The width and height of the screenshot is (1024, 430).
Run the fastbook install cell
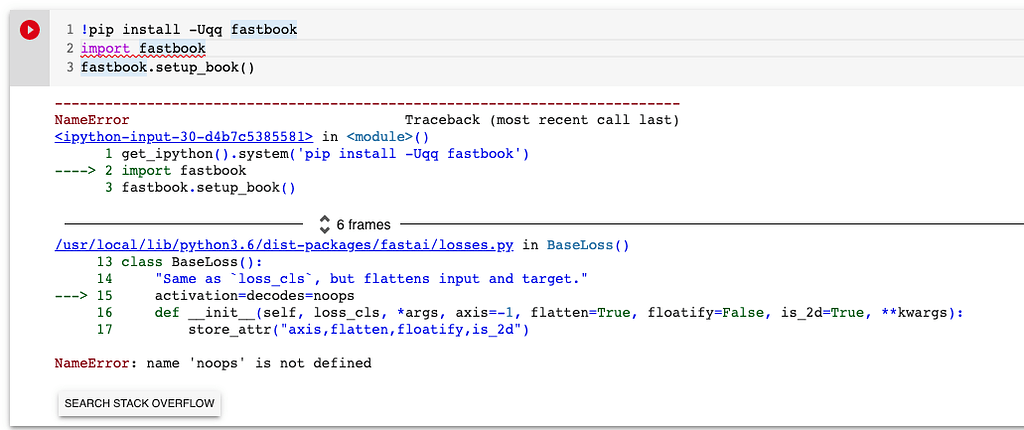[x=29, y=30]
